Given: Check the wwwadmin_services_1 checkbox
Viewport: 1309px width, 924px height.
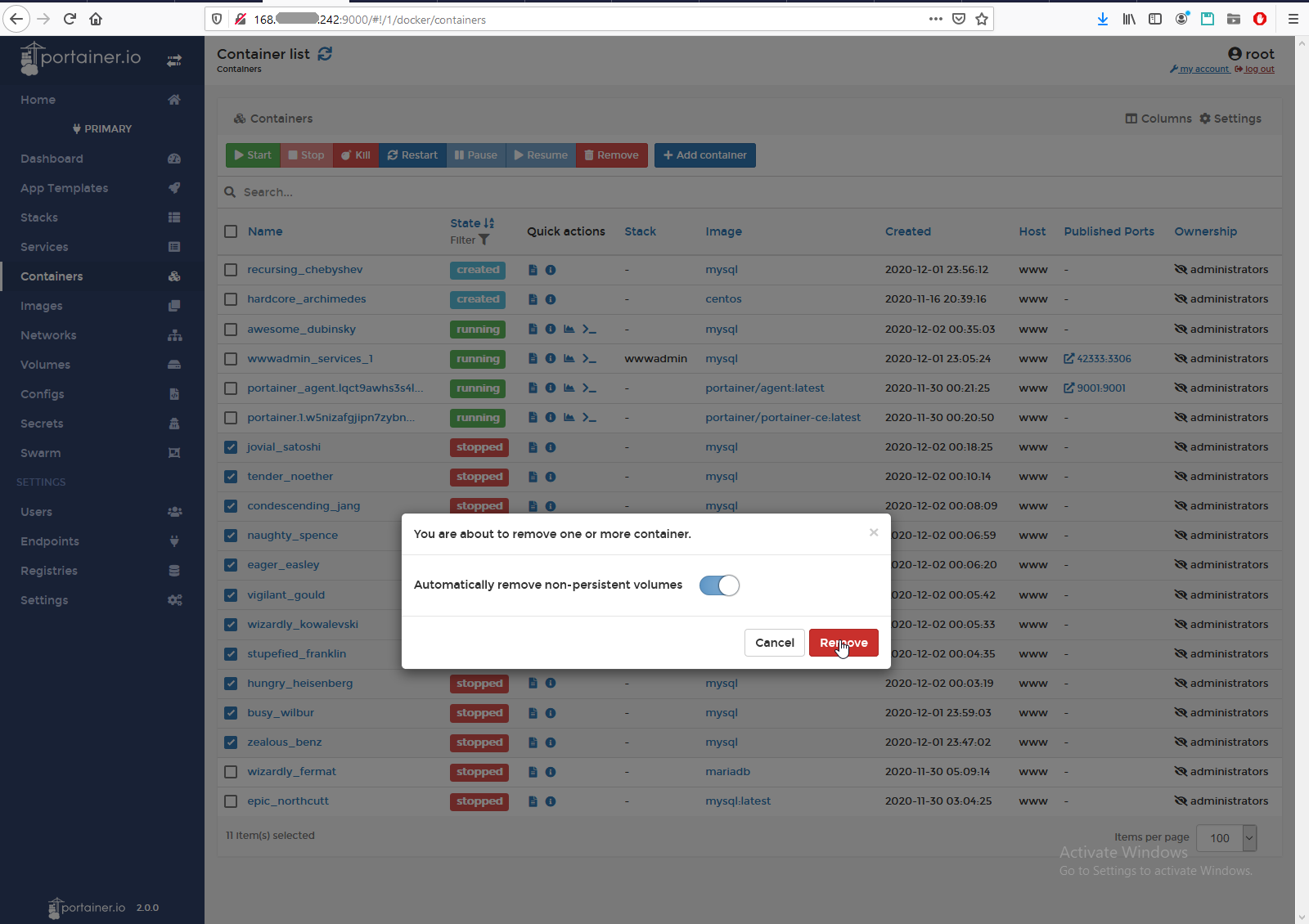Looking at the screenshot, I should [x=231, y=359].
